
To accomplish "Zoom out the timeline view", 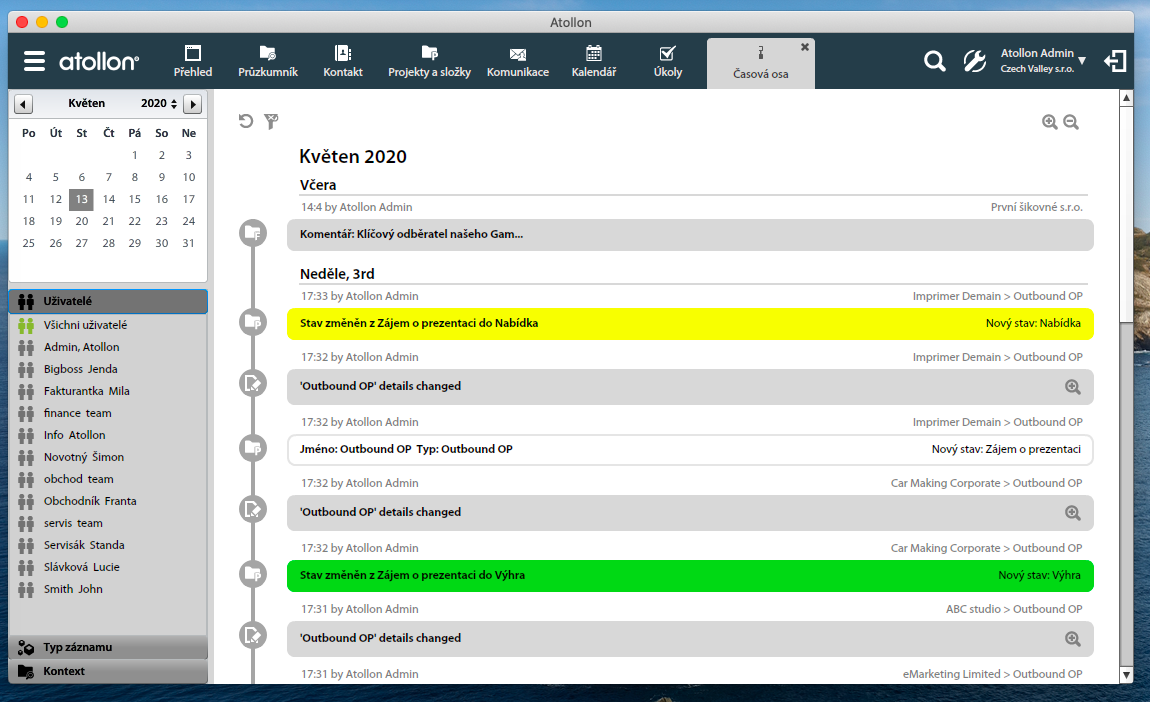I will (1071, 122).
